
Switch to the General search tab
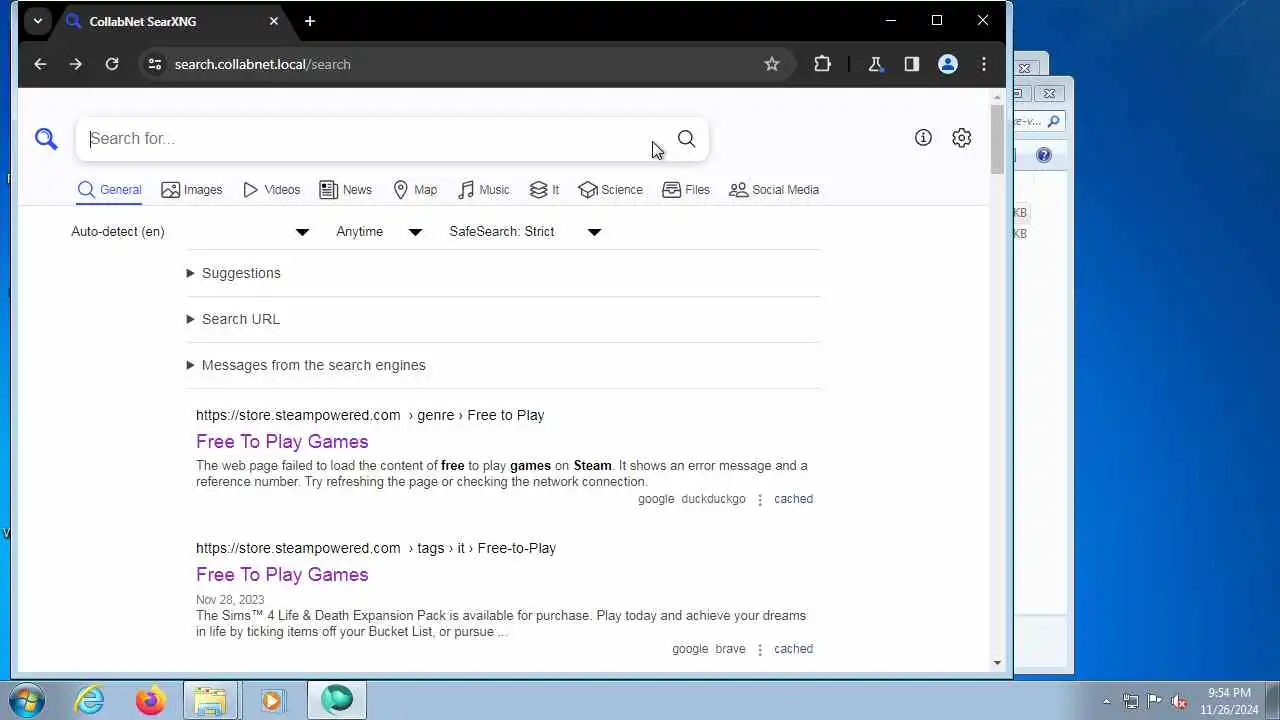tap(110, 189)
